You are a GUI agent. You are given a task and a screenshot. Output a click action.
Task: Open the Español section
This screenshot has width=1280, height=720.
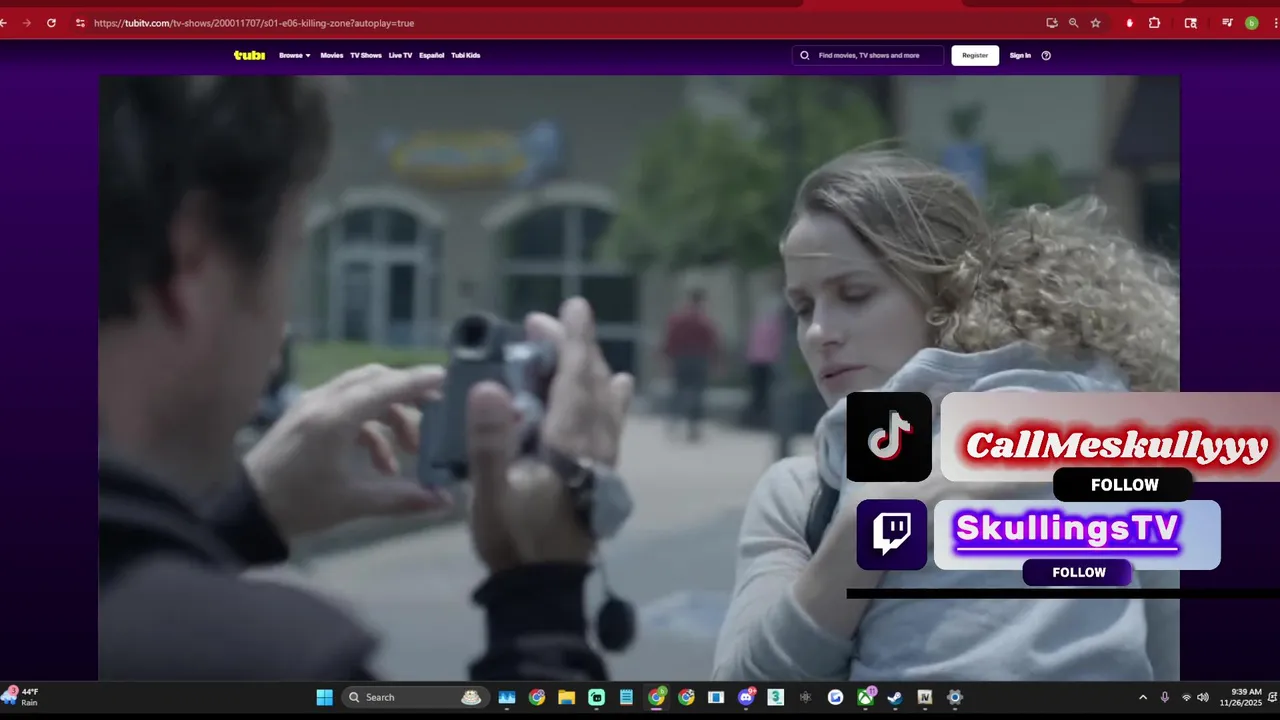point(432,55)
